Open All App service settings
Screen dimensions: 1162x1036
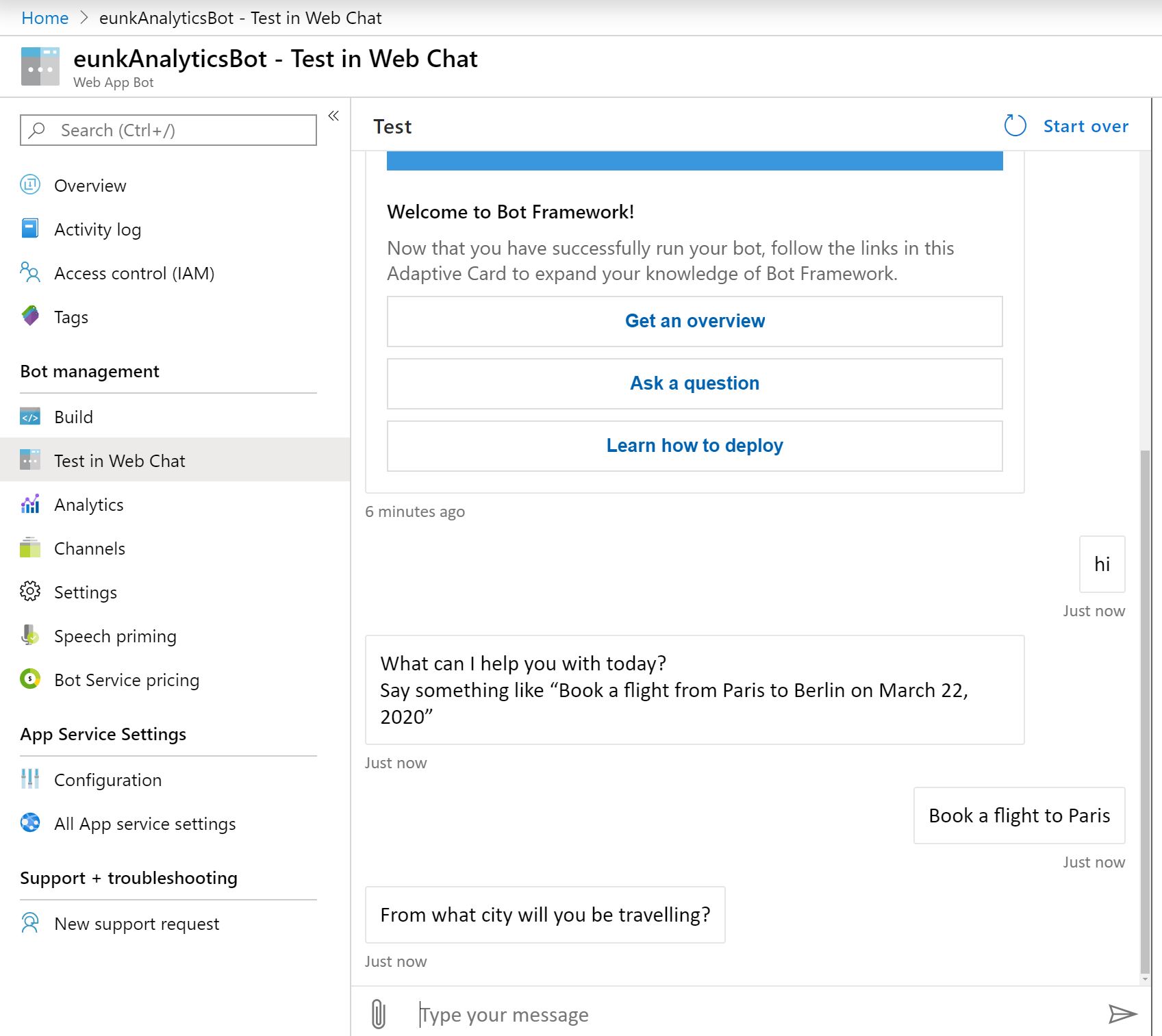[x=175, y=824]
